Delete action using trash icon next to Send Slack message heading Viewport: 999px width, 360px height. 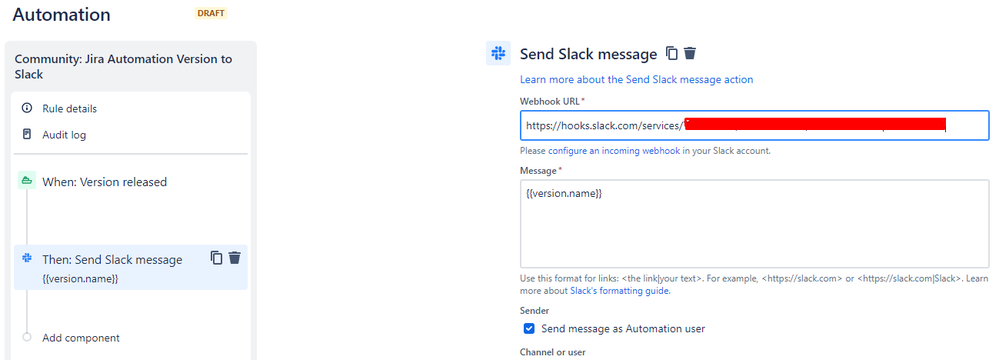690,54
